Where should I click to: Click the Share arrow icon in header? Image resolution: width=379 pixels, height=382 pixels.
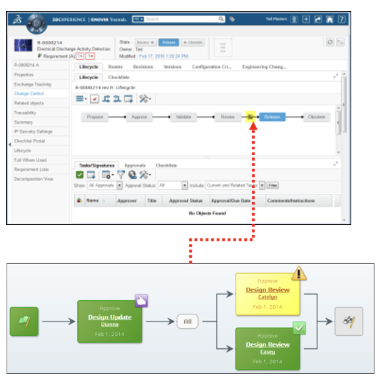click(318, 19)
